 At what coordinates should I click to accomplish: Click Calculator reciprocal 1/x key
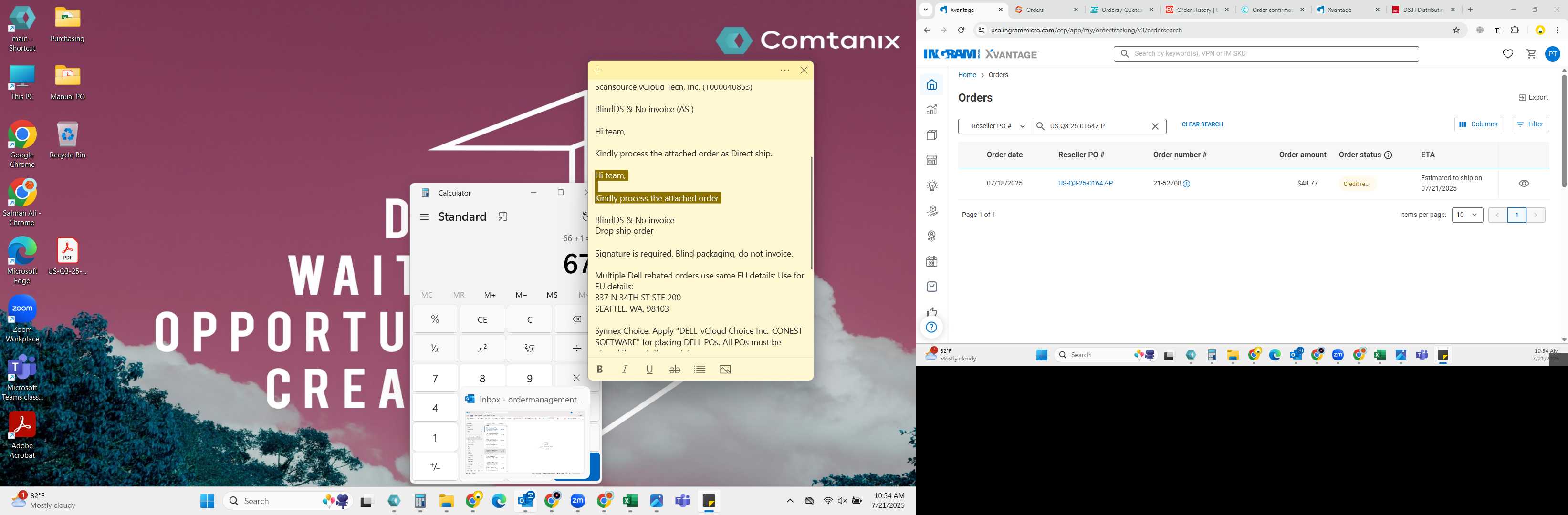435,349
